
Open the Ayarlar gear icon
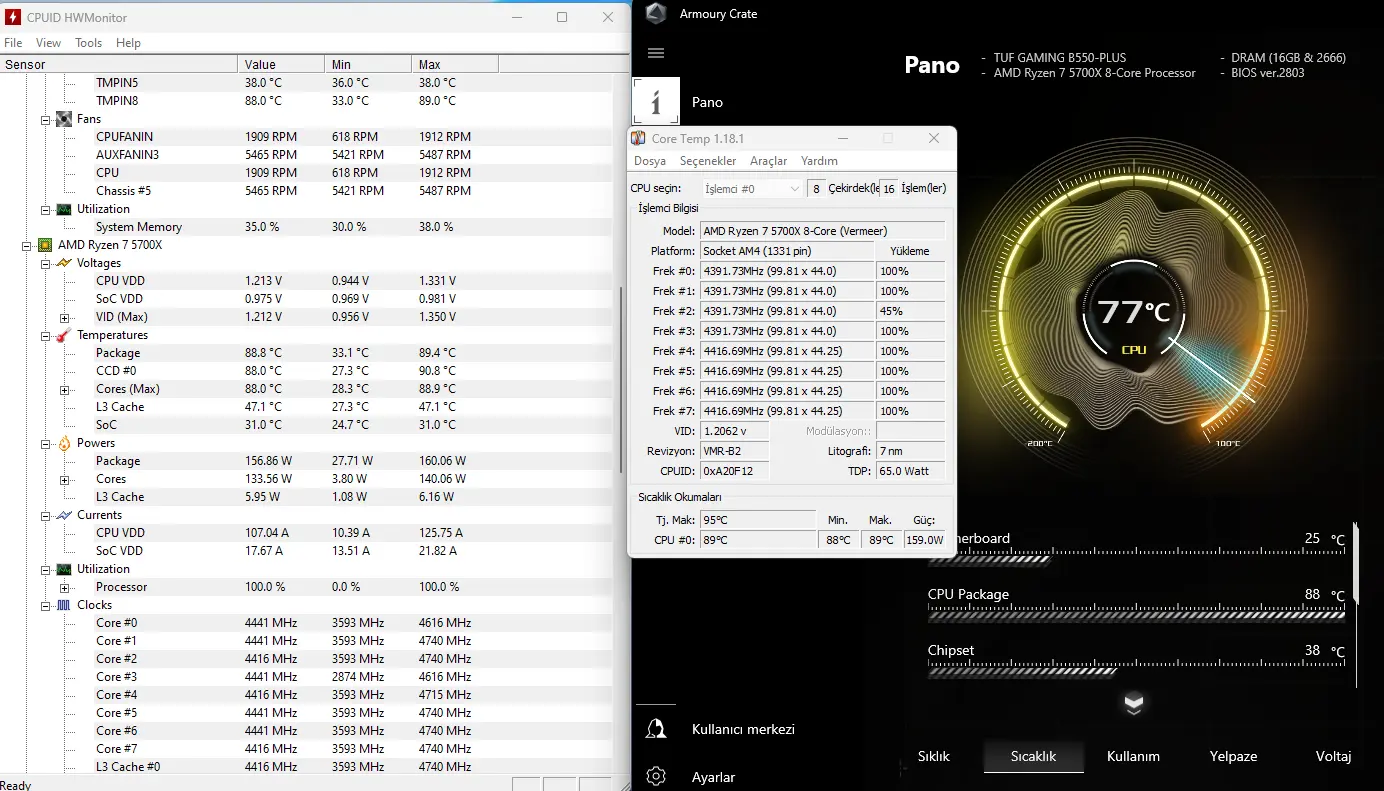point(656,777)
